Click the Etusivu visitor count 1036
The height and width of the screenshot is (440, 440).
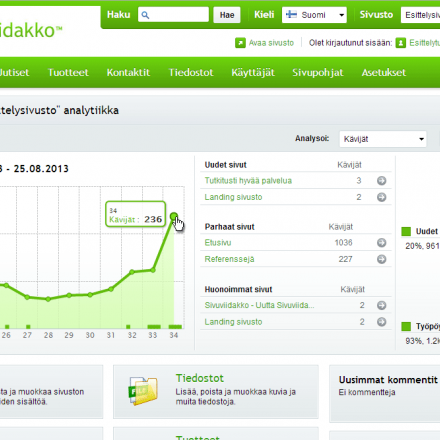(343, 243)
